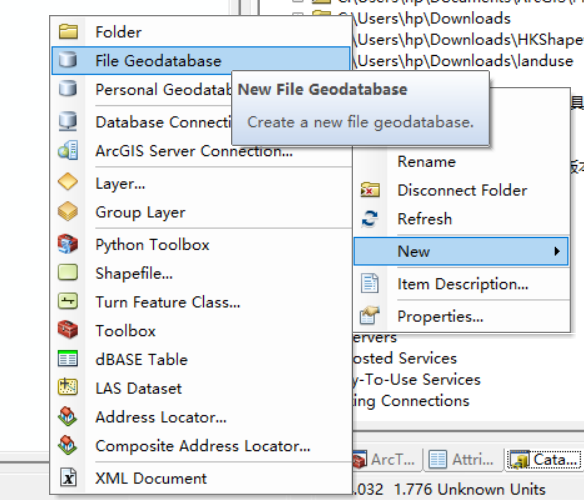584x500 pixels.
Task: Choose Group Layer menu entry
Action: click(x=201, y=212)
